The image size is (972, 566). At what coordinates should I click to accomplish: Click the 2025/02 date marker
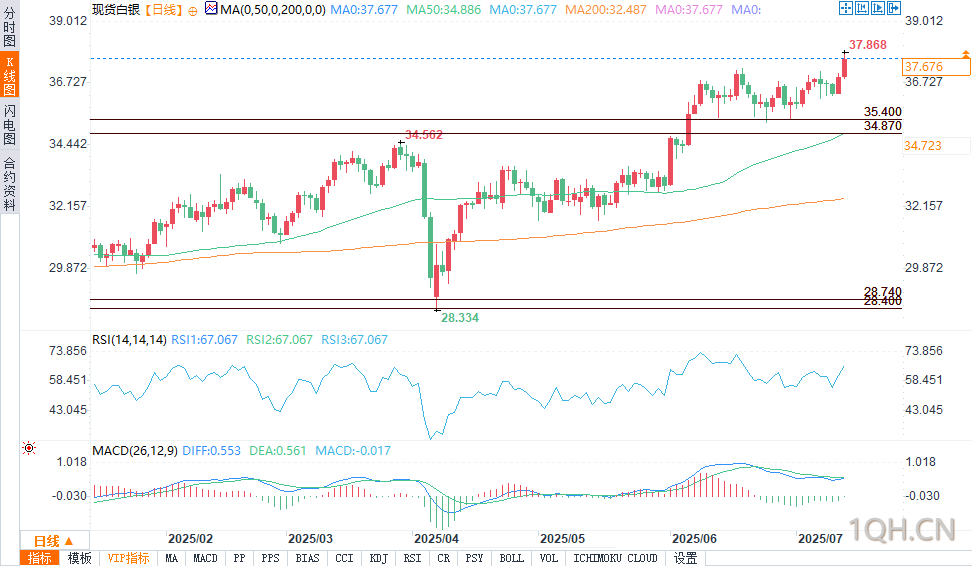(x=190, y=539)
